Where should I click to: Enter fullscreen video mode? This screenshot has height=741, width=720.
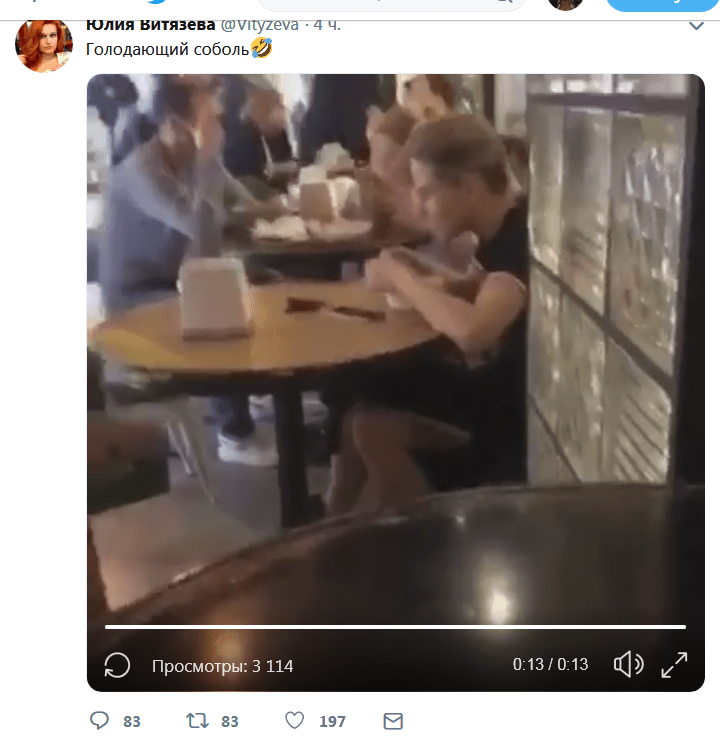(675, 664)
